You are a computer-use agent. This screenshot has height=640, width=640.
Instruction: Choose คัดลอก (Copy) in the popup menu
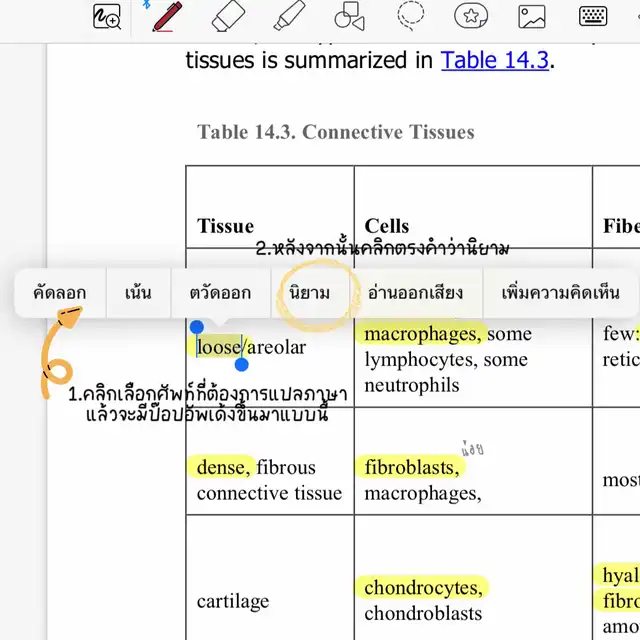coord(59,293)
